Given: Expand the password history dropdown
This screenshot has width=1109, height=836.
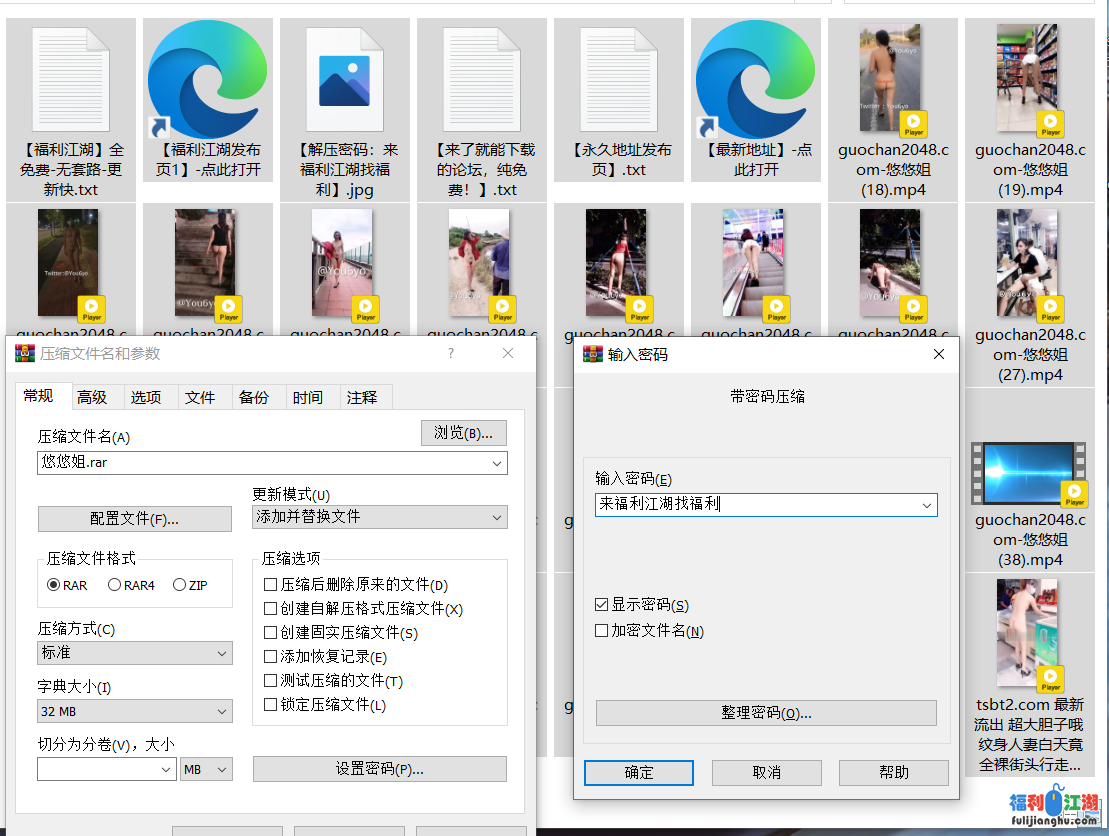Looking at the screenshot, I should [927, 505].
